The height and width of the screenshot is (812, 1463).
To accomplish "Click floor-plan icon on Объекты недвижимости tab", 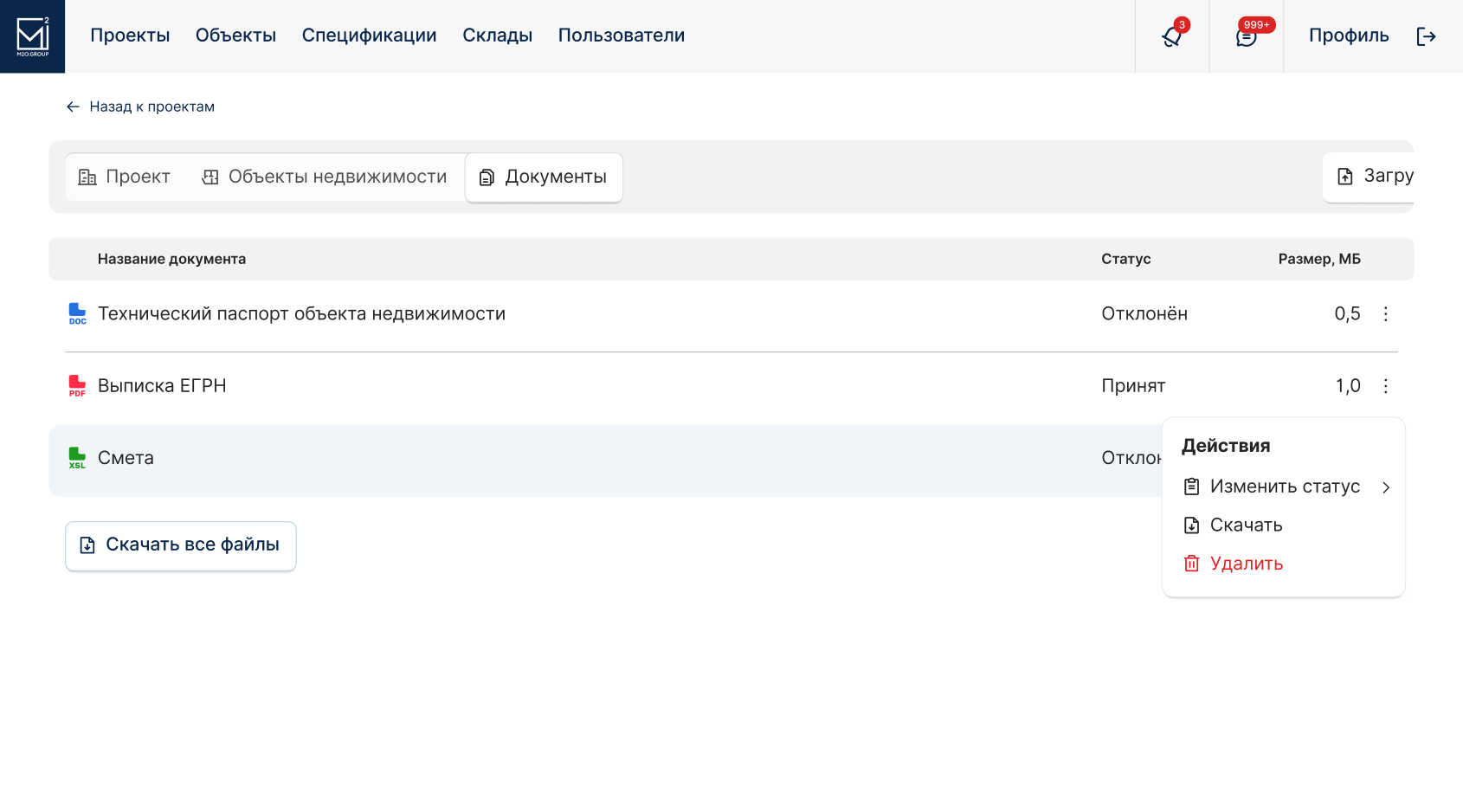I will click(x=210, y=177).
